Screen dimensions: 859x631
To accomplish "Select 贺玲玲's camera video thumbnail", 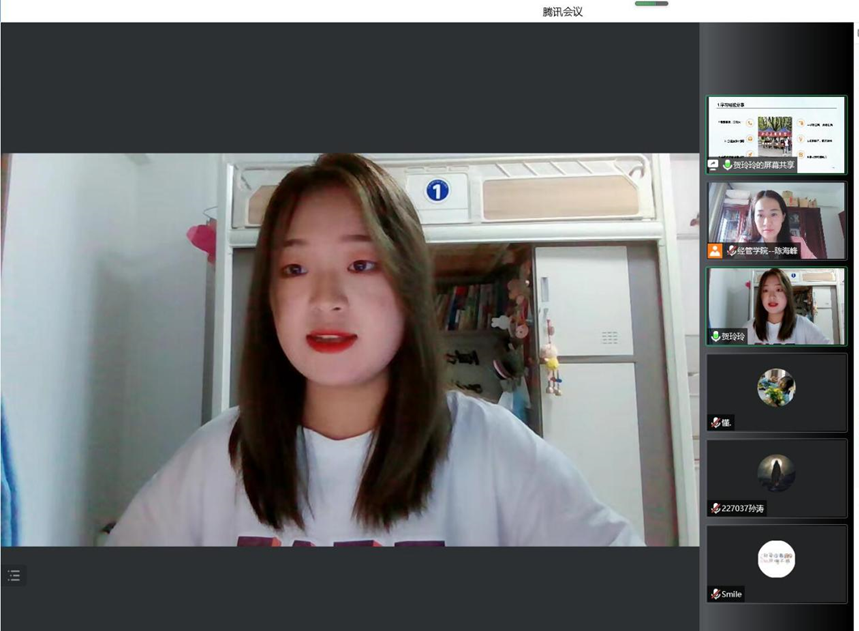I will pyautogui.click(x=776, y=303).
